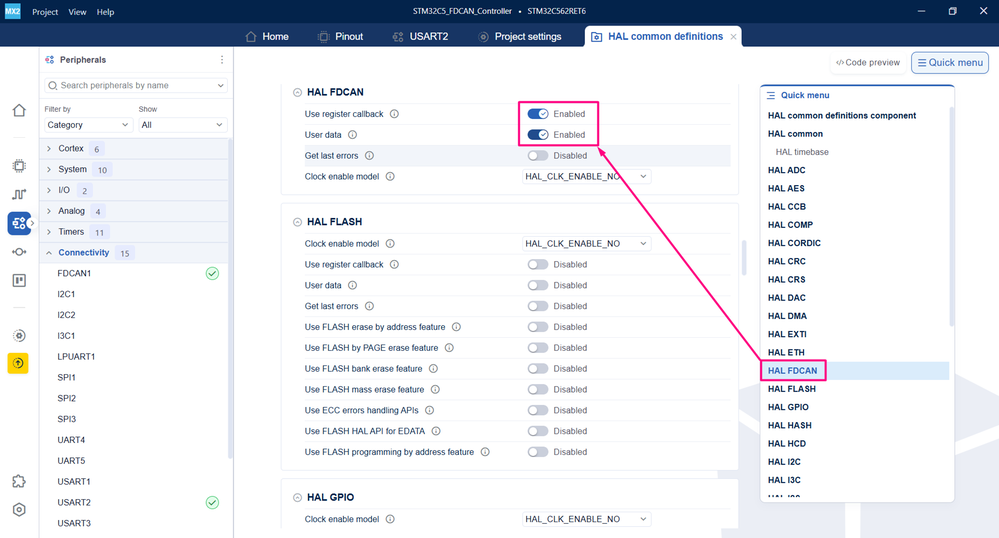Switch to the Pinout tab
Viewport: 999px width, 538px height.
click(x=340, y=36)
